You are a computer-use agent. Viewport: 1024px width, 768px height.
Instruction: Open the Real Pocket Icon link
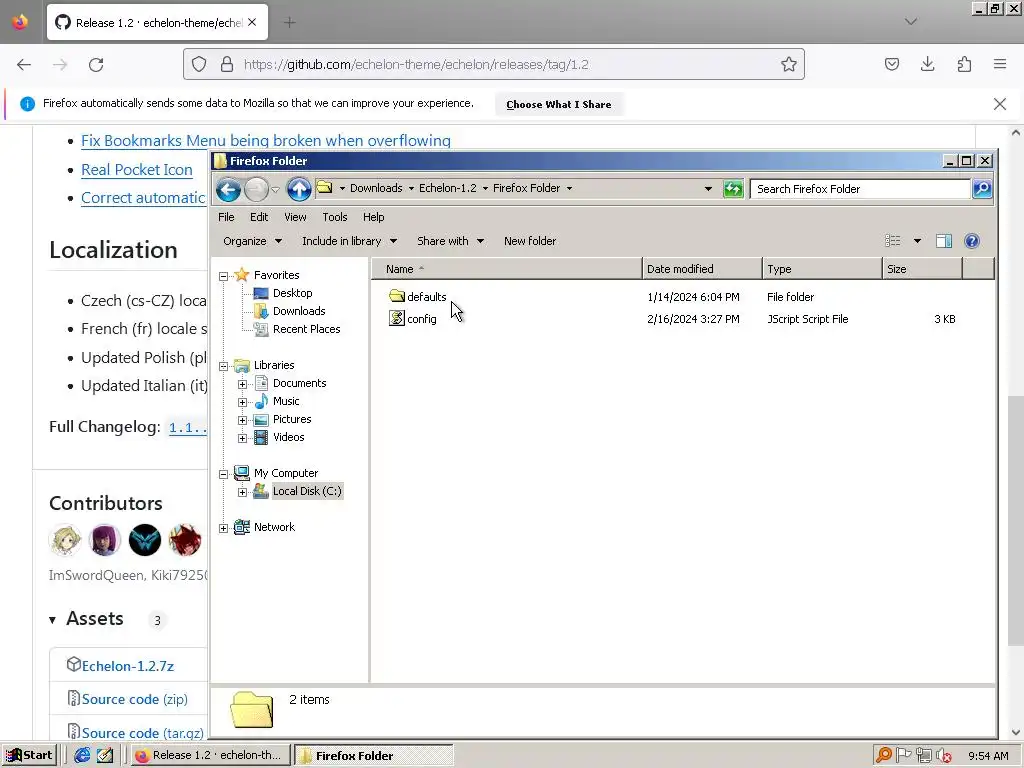(136, 170)
